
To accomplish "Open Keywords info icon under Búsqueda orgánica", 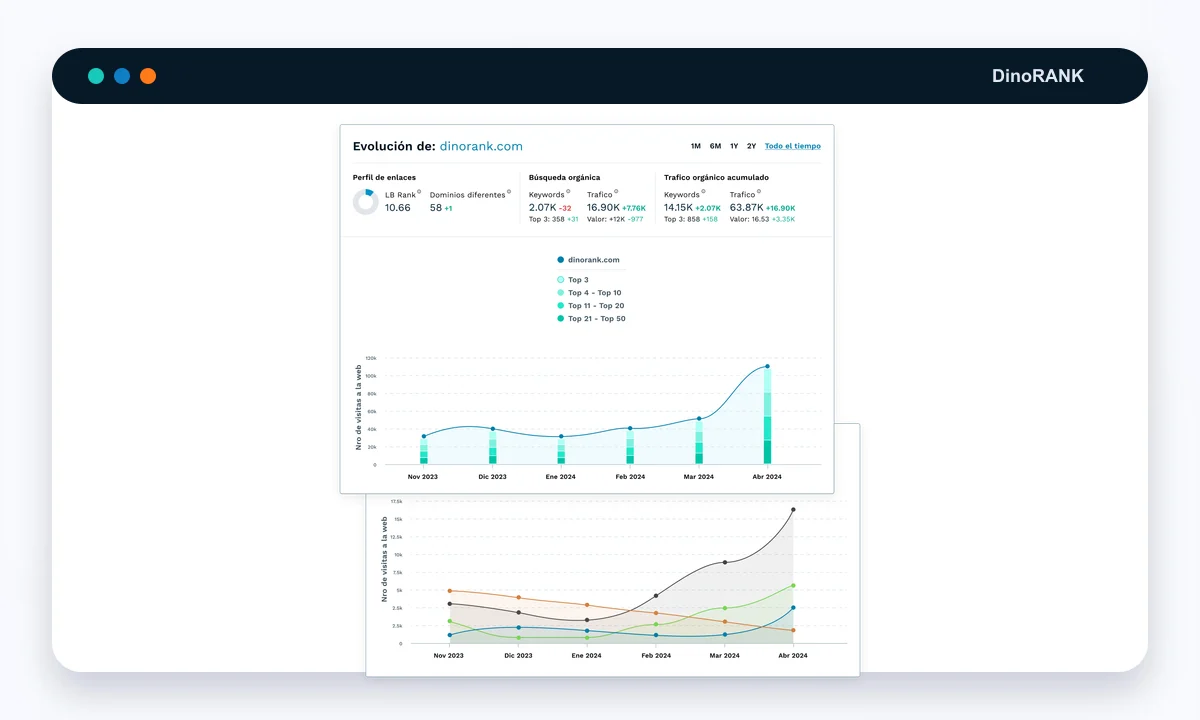I will coord(568,192).
